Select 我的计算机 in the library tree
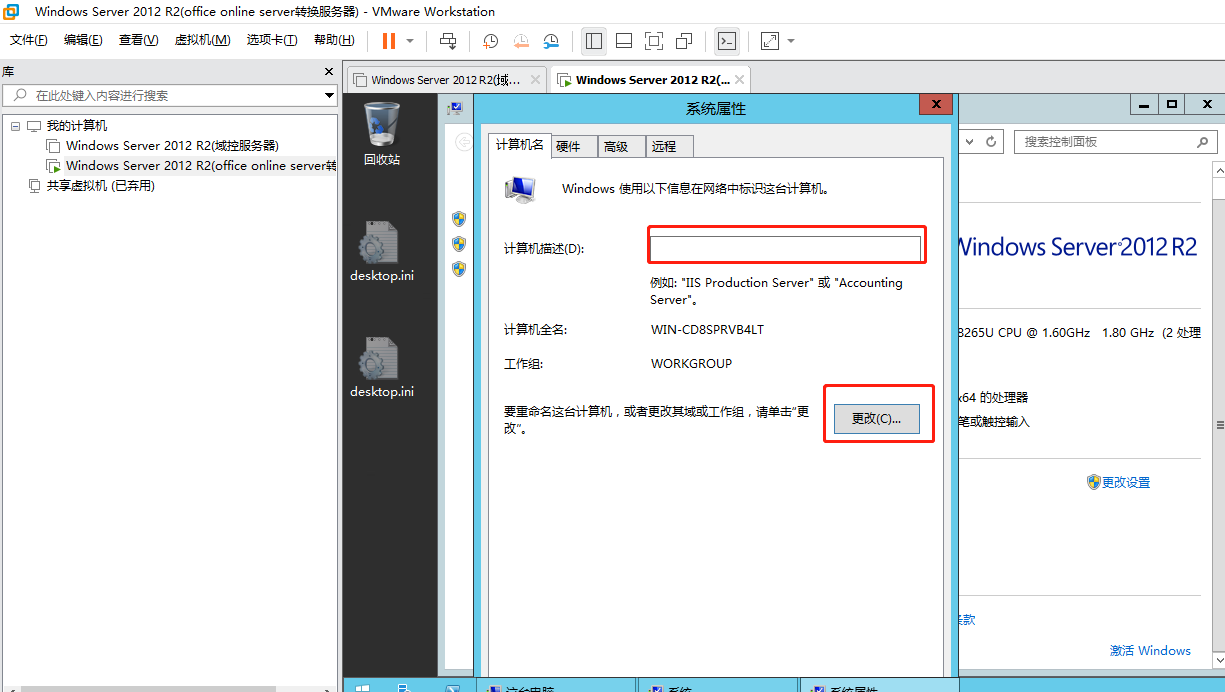 click(76, 126)
